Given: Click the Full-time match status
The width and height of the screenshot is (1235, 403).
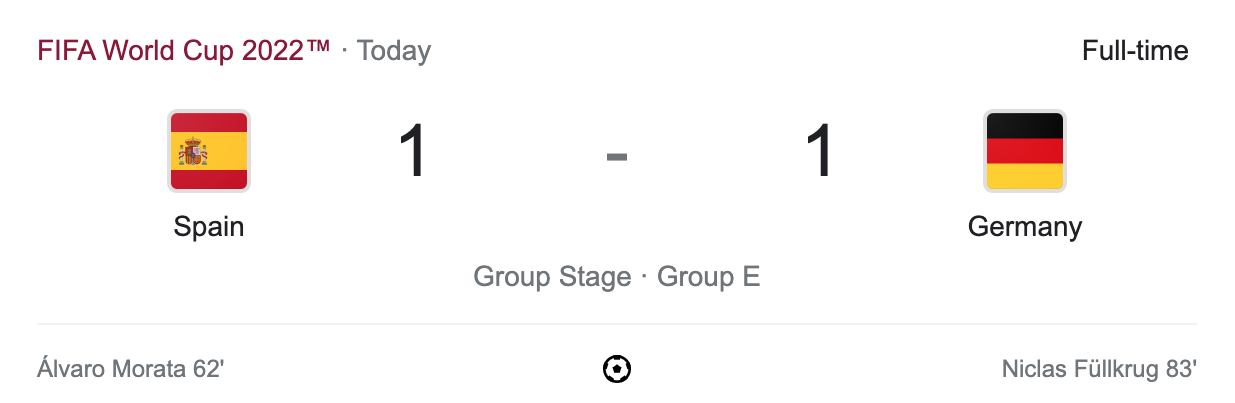Looking at the screenshot, I should coord(1135,51).
